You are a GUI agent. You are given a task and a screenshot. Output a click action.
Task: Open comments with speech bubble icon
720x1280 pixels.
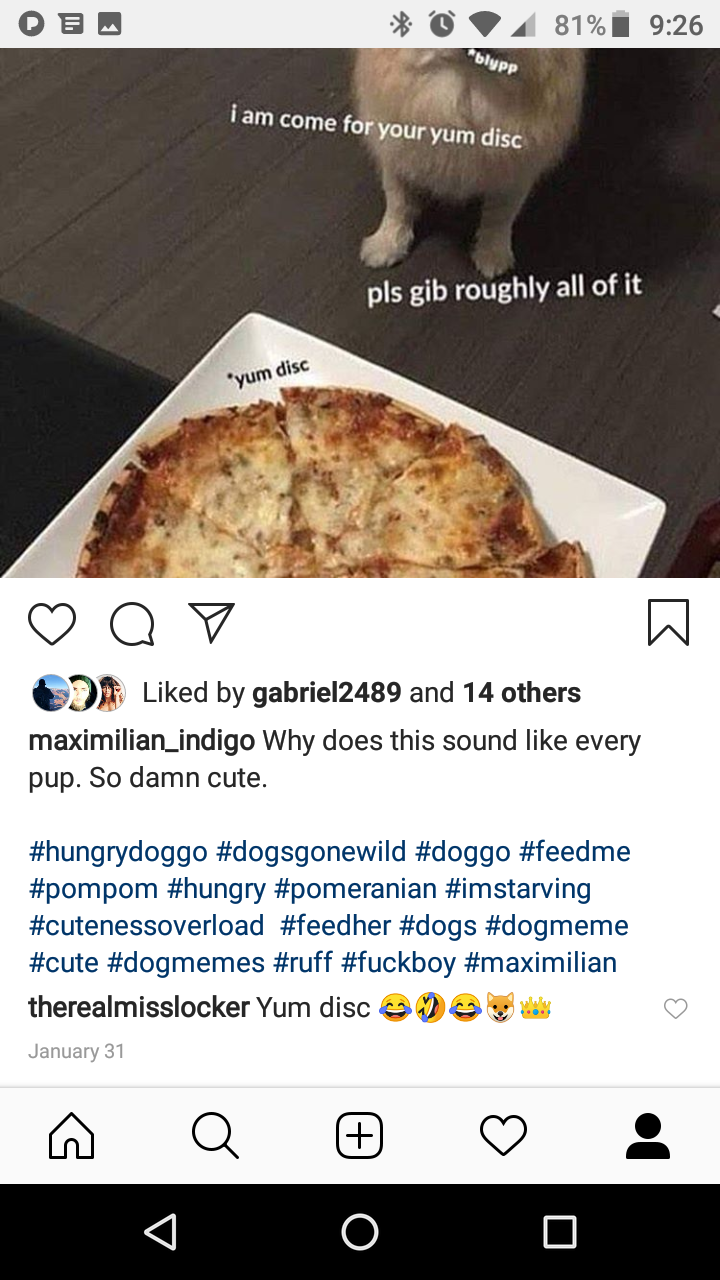(x=132, y=624)
